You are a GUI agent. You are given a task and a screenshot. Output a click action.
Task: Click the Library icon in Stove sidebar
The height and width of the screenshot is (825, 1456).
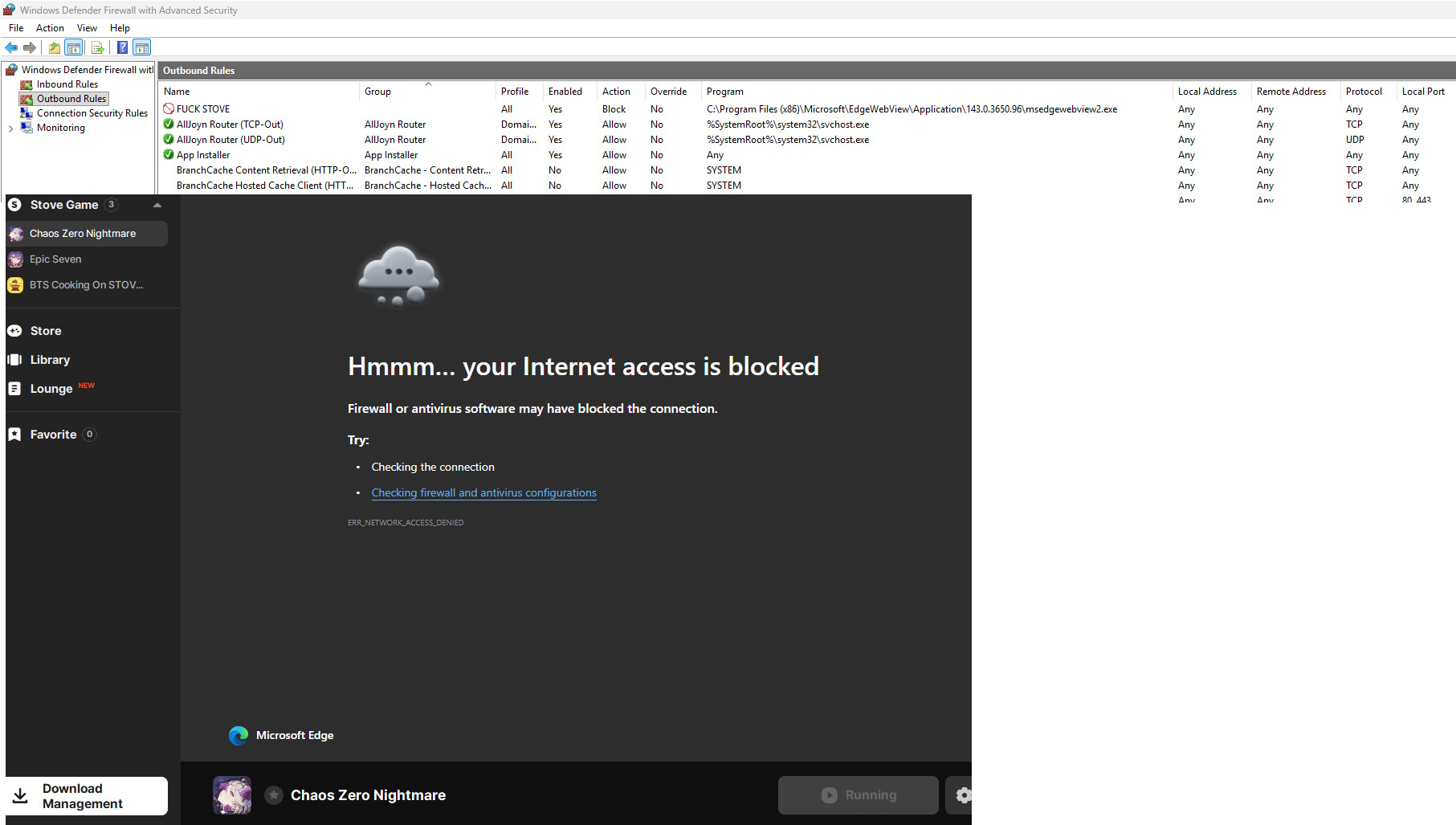pyautogui.click(x=14, y=360)
